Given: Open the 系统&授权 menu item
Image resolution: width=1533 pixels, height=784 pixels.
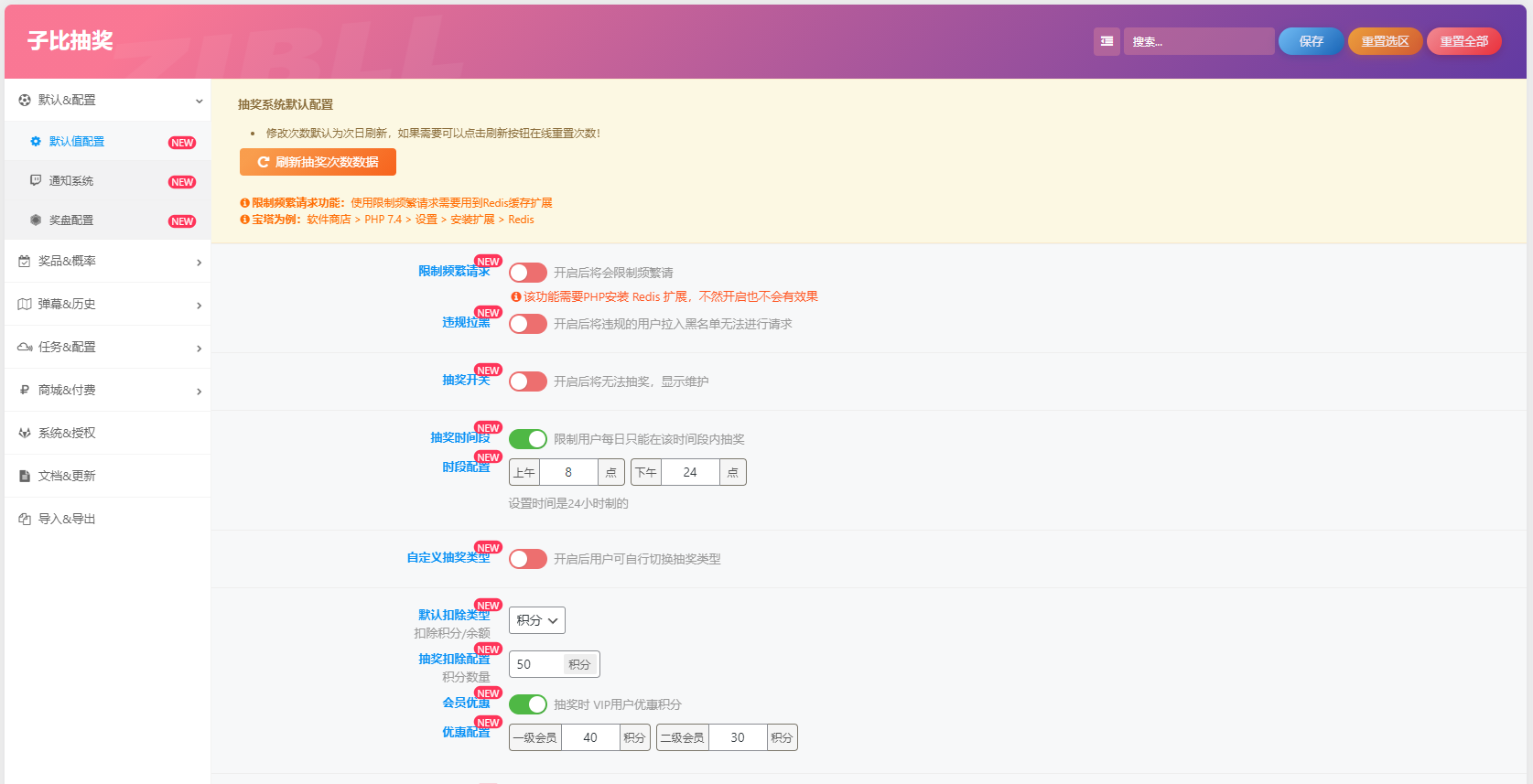Looking at the screenshot, I should click(x=67, y=434).
